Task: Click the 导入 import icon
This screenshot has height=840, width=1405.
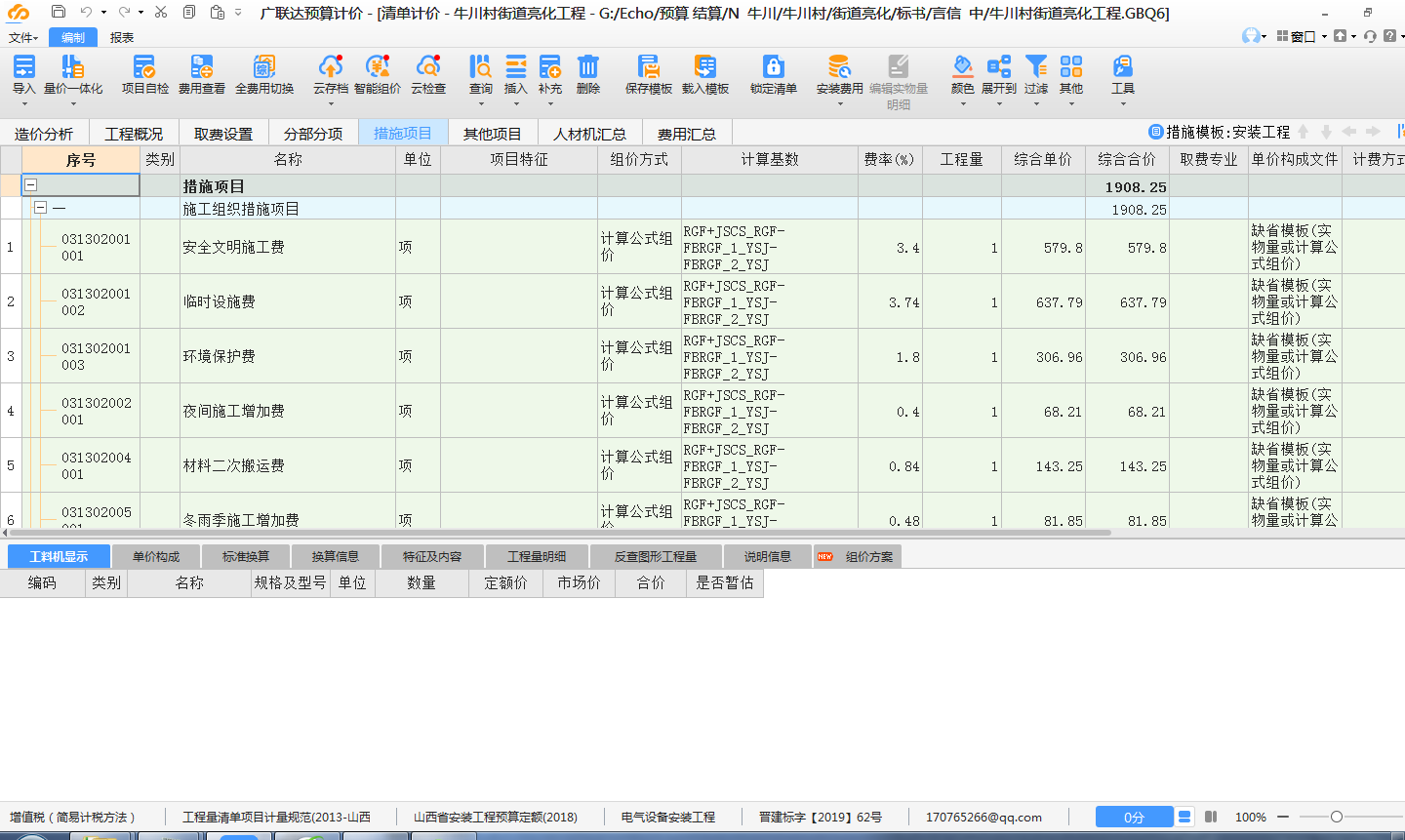Action: (x=23, y=66)
